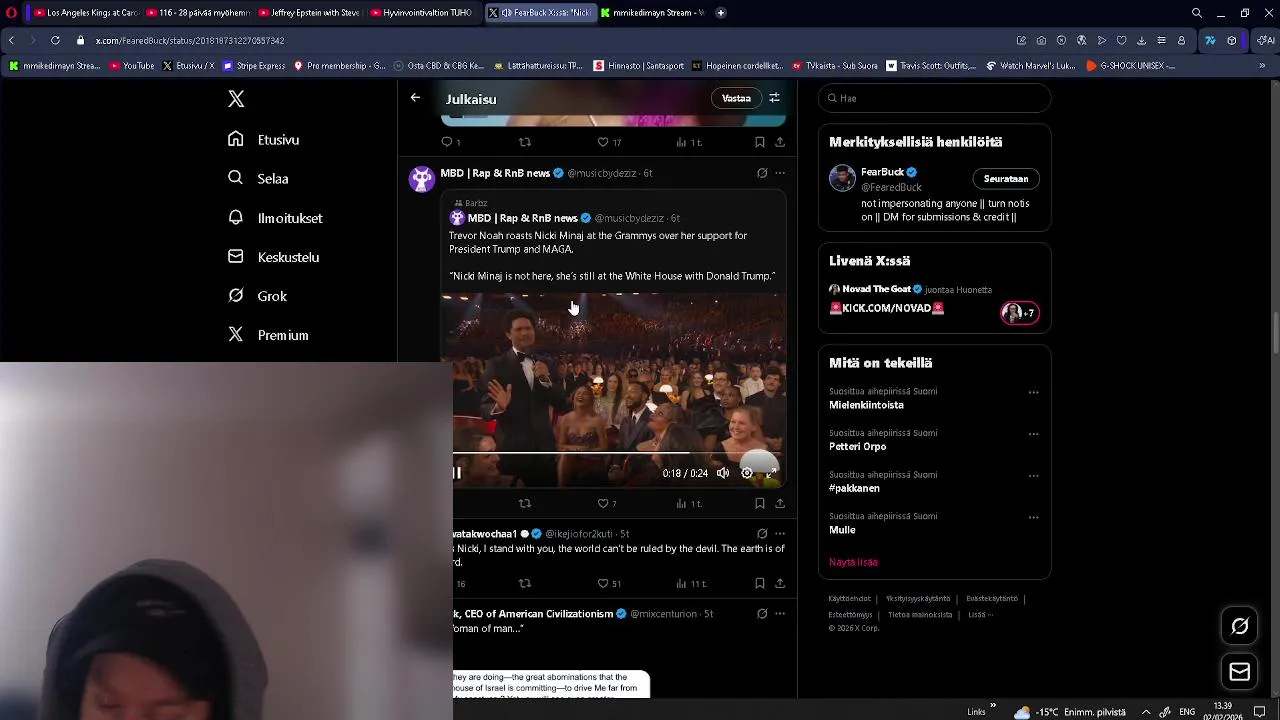The width and height of the screenshot is (1280, 720).
Task: Click the Hae search field
Action: click(934, 98)
